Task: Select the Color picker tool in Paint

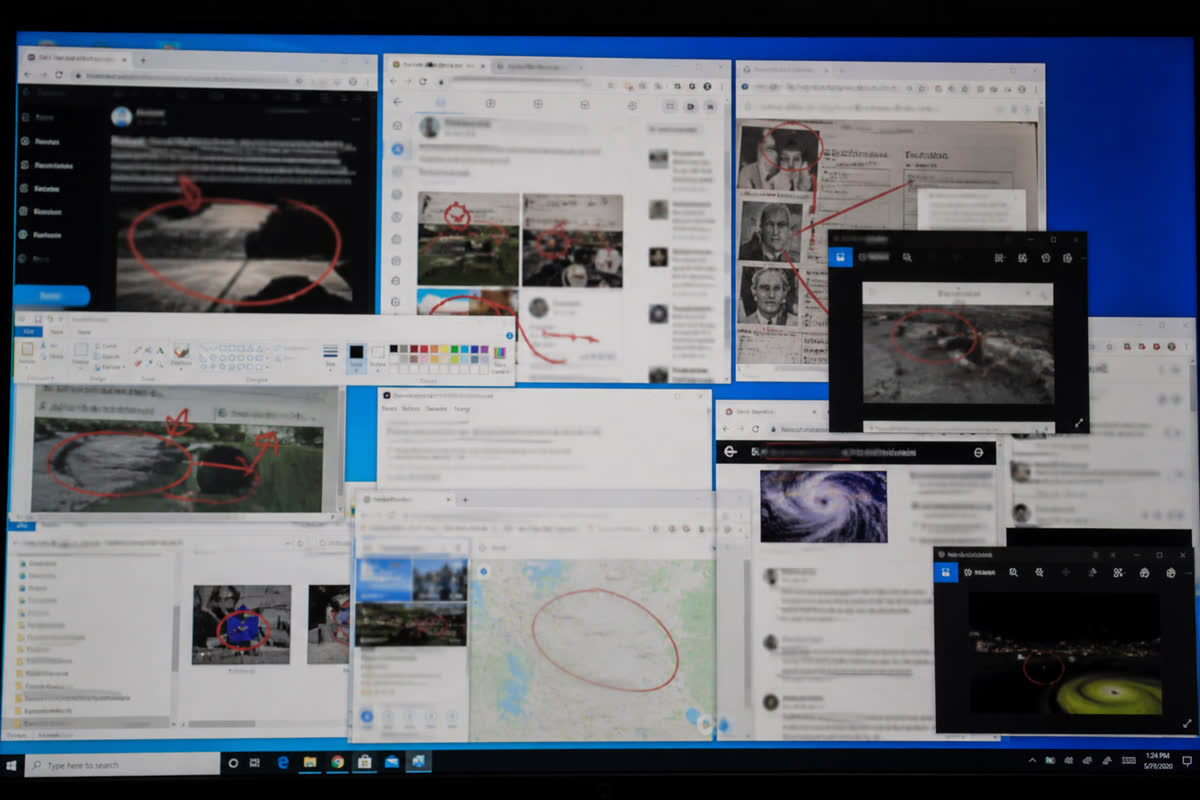Action: (x=147, y=364)
